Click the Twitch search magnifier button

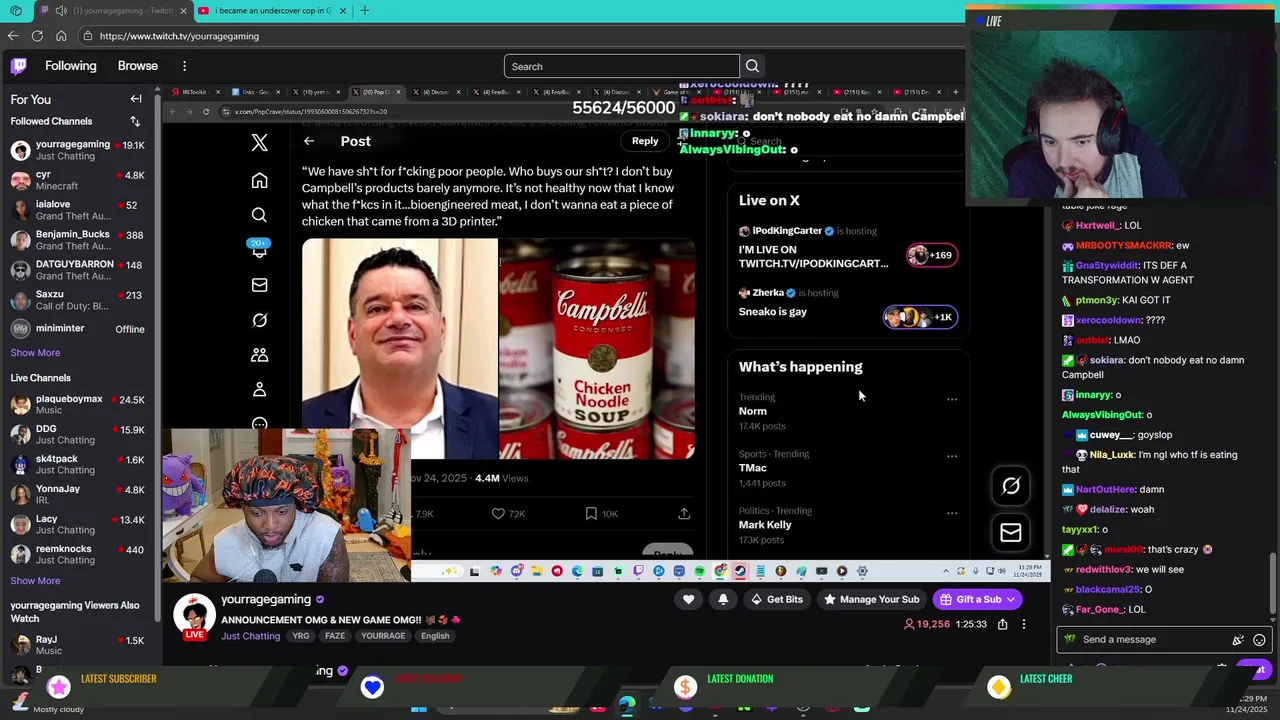752,67
